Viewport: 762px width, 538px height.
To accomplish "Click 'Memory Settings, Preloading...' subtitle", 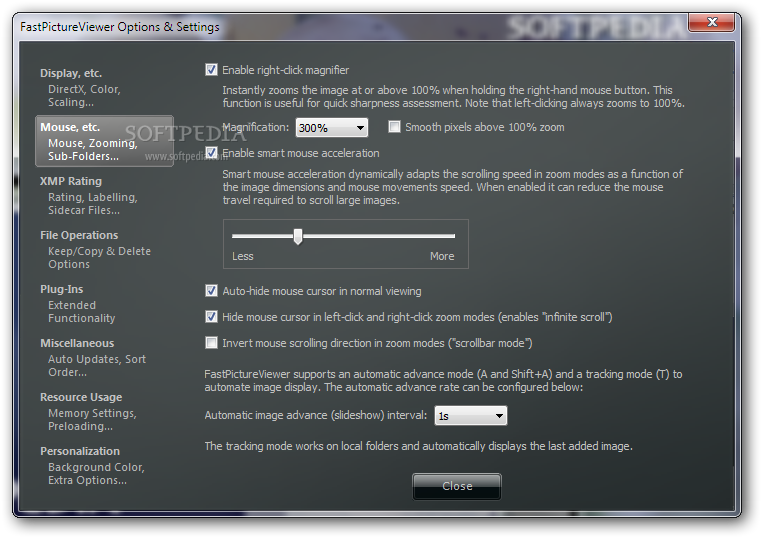I will pos(92,419).
